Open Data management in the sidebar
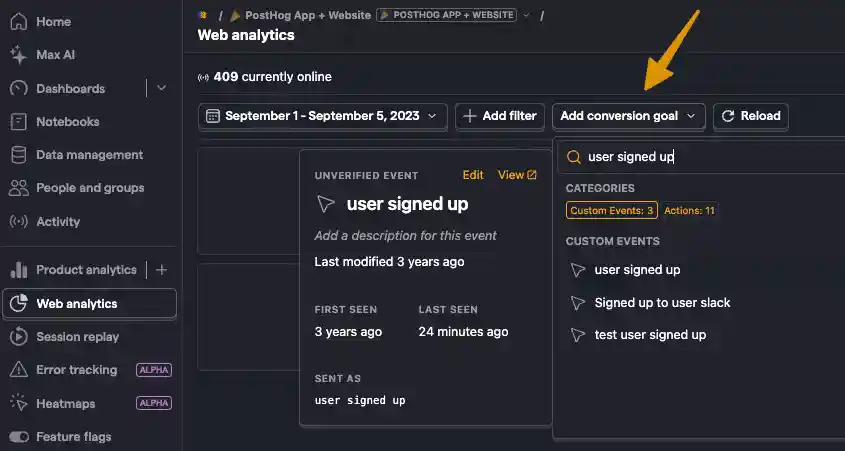 point(88,155)
